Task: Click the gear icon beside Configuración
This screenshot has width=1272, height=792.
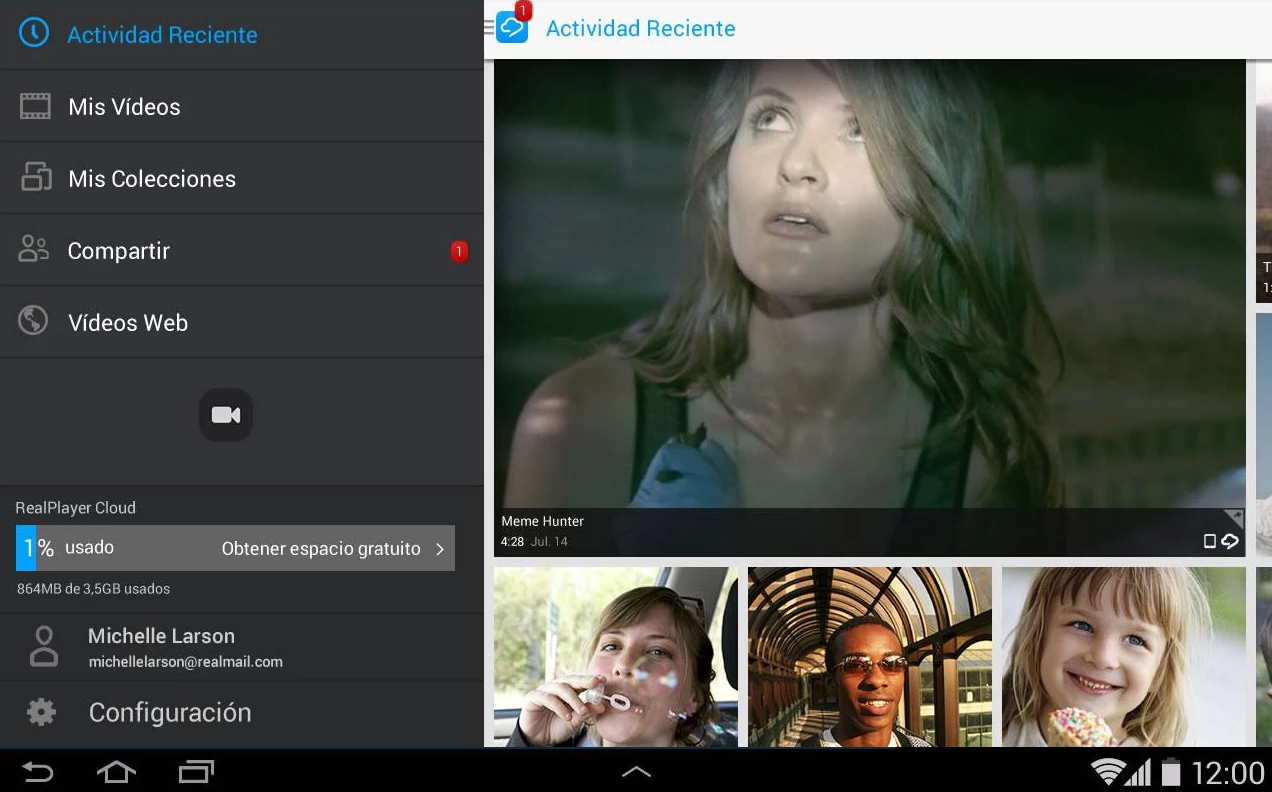Action: (41, 712)
